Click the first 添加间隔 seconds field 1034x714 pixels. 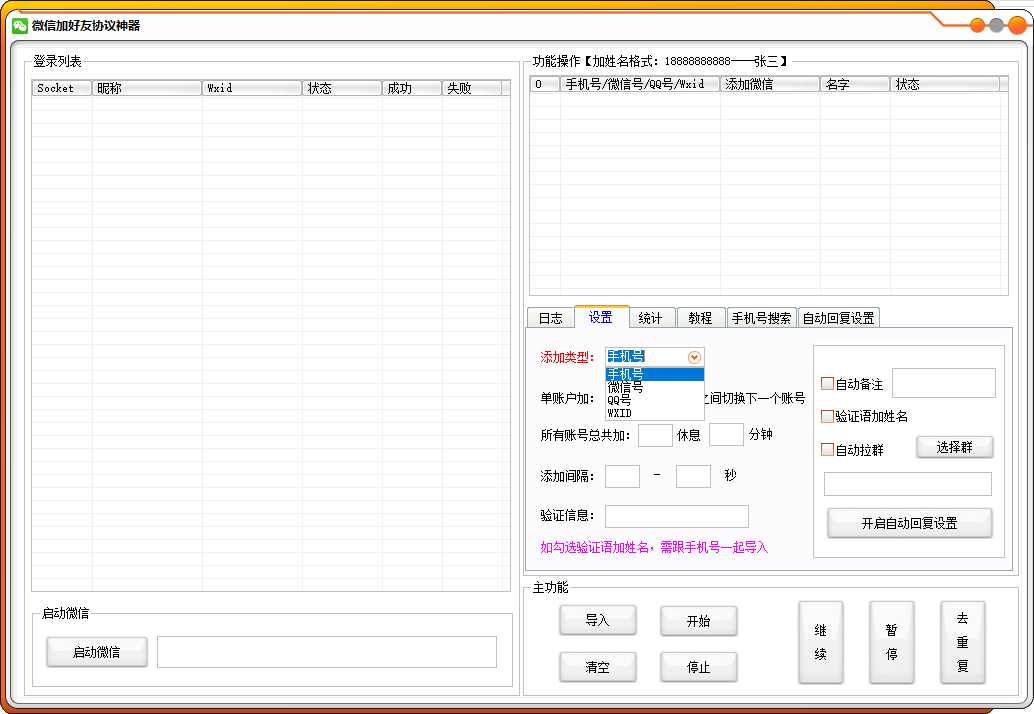[x=623, y=476]
